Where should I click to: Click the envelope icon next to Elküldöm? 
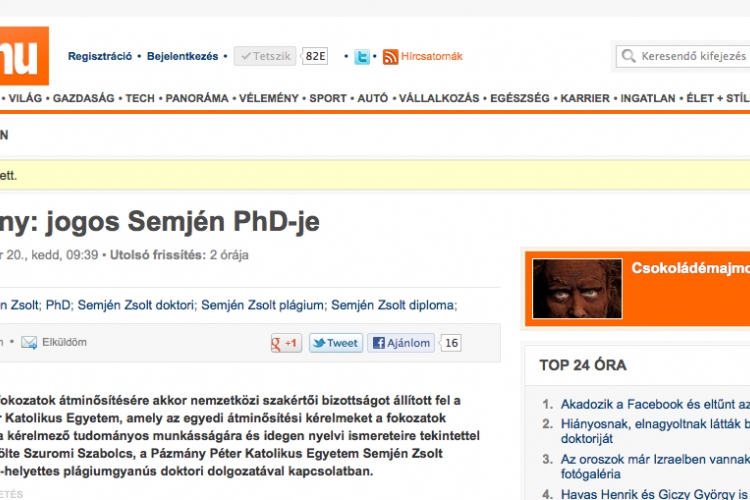coord(29,343)
